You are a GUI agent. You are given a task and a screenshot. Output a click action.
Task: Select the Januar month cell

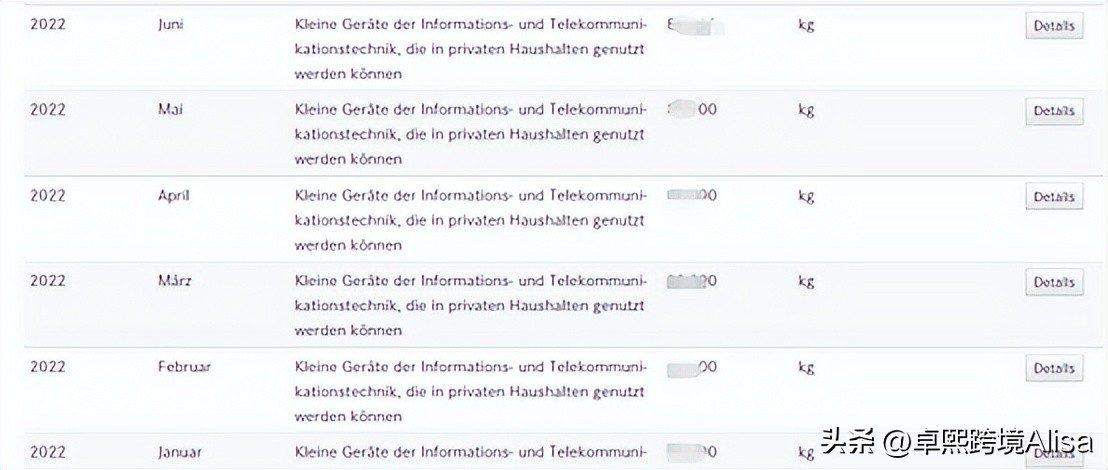(x=179, y=452)
